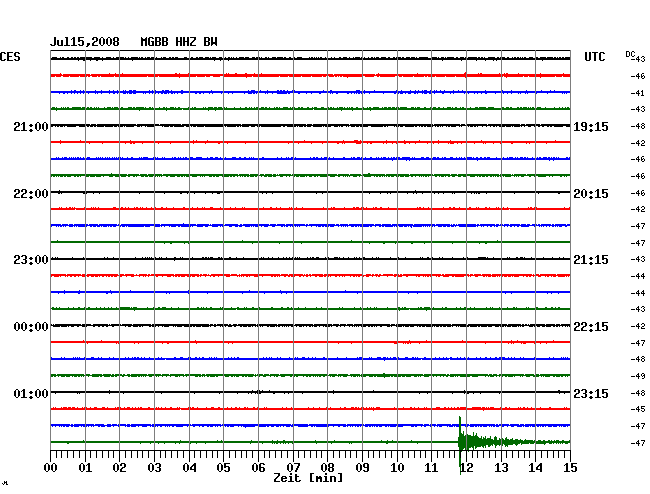
Task: Click minute tick label 02 on axis
Action: click(119, 467)
